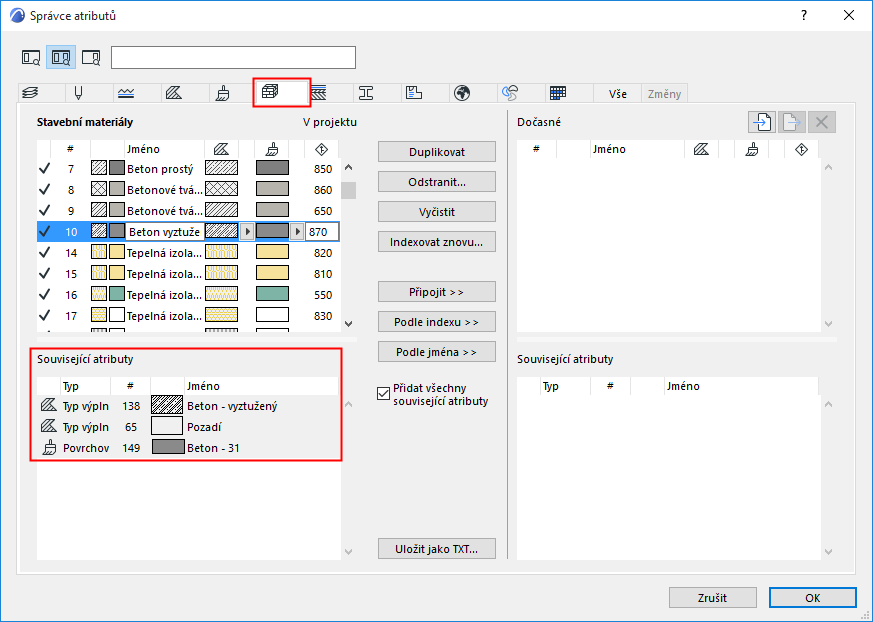
Task: Toggle checkmark for row number 14
Action: (x=45, y=253)
